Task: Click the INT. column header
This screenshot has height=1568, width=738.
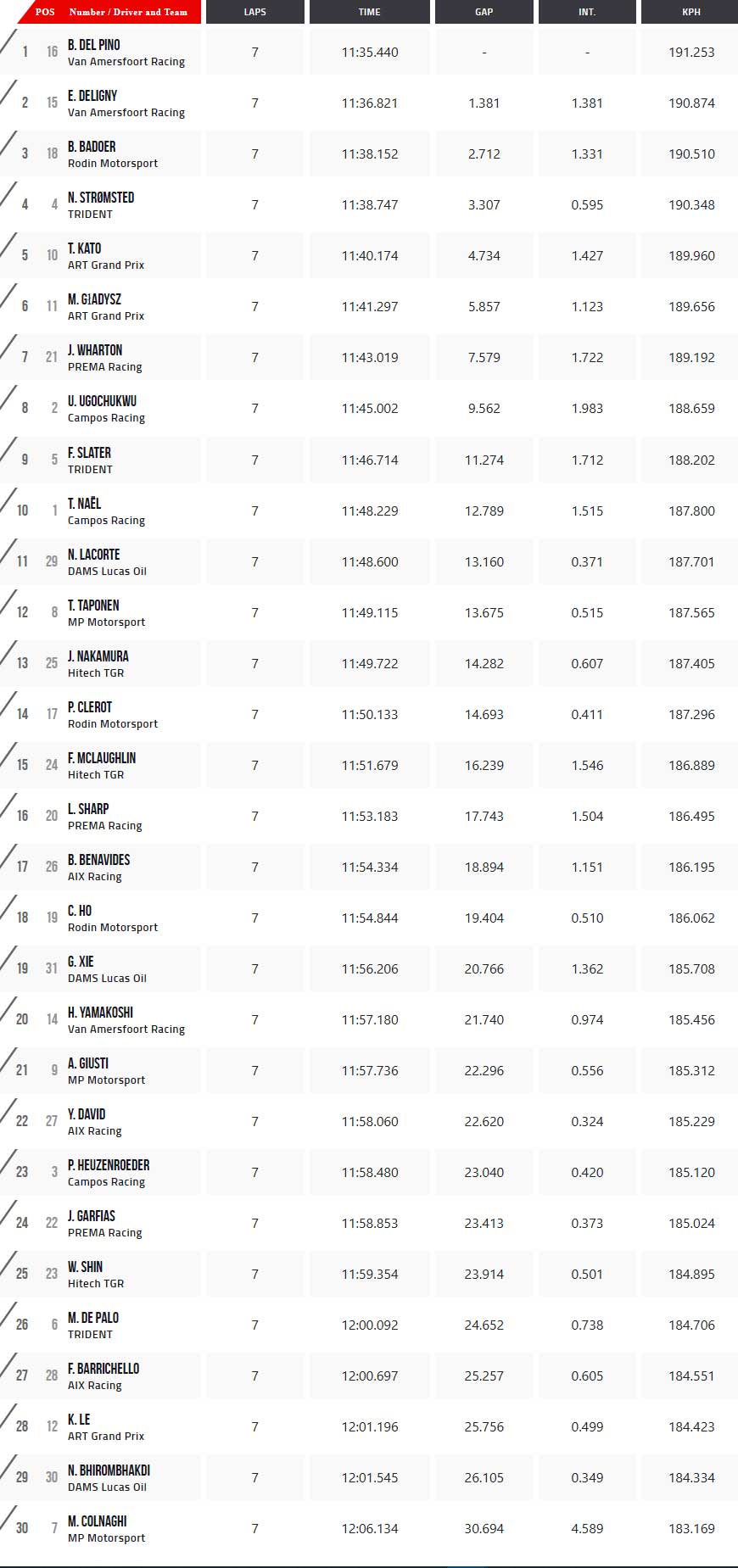Action: [587, 12]
